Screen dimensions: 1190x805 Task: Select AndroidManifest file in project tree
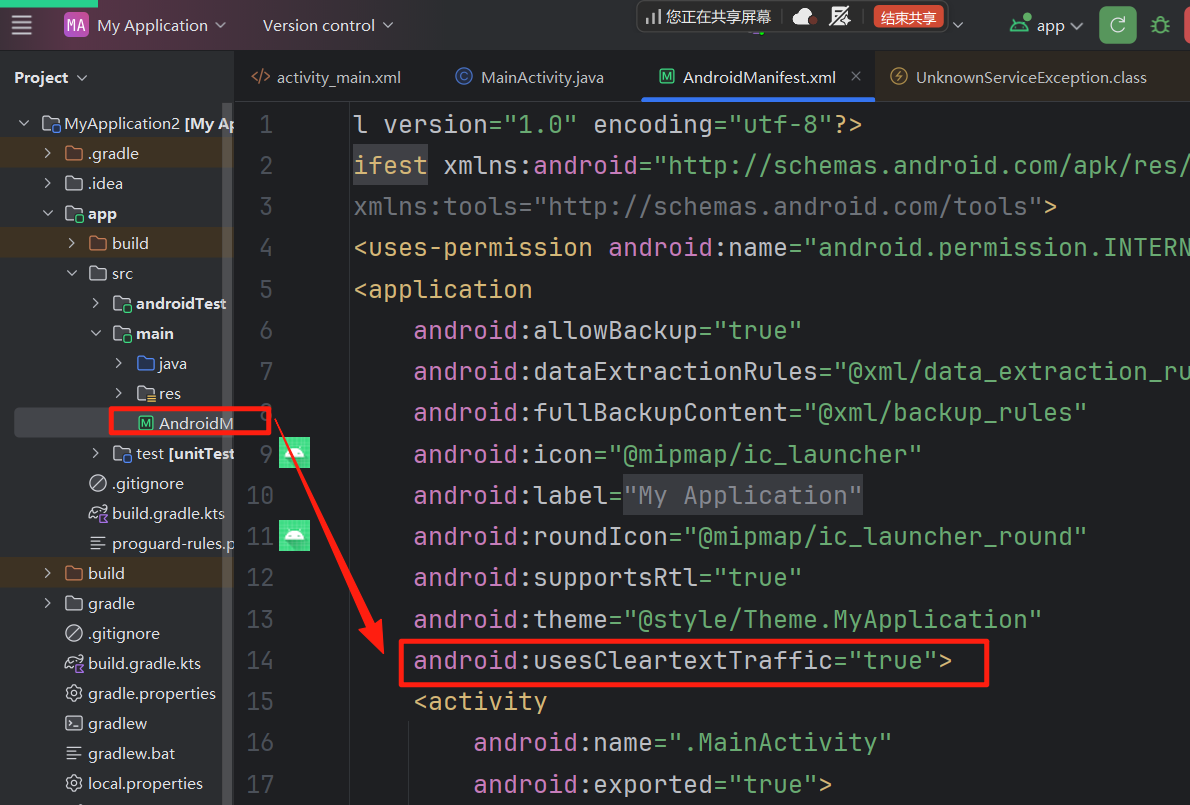tap(186, 423)
